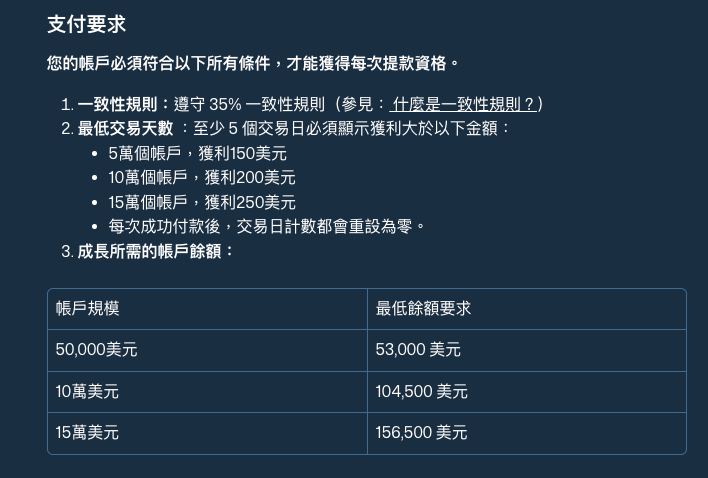Click the 您的帳戶必須符合以下所有條件 intro sentence
Viewport: 708px width, 478px height.
point(252,63)
